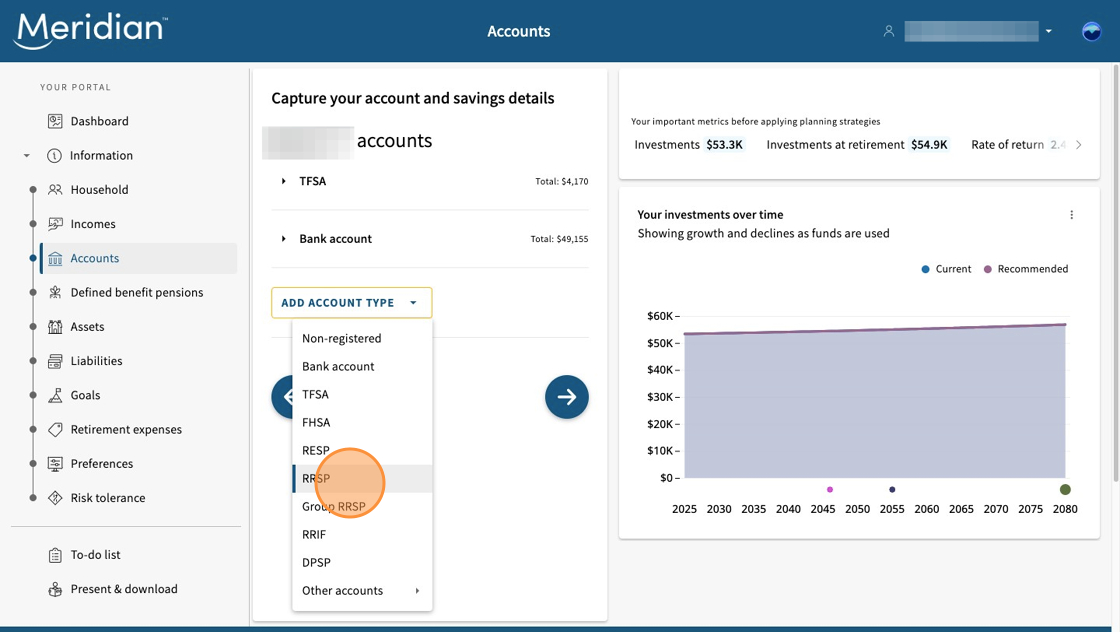
Task: Click the green timeline marker at 2080
Action: click(1065, 490)
